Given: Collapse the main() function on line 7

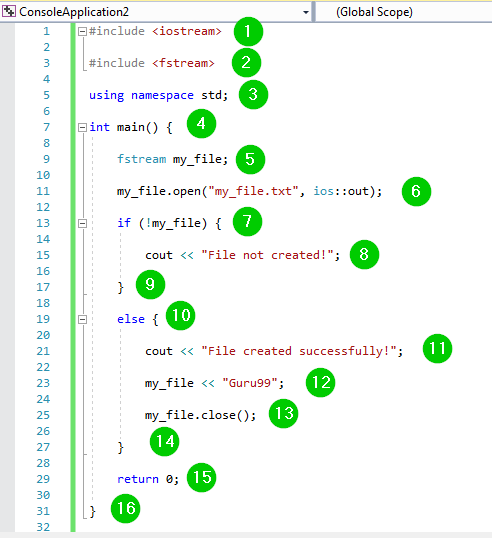Looking at the screenshot, I should [x=82, y=128].
